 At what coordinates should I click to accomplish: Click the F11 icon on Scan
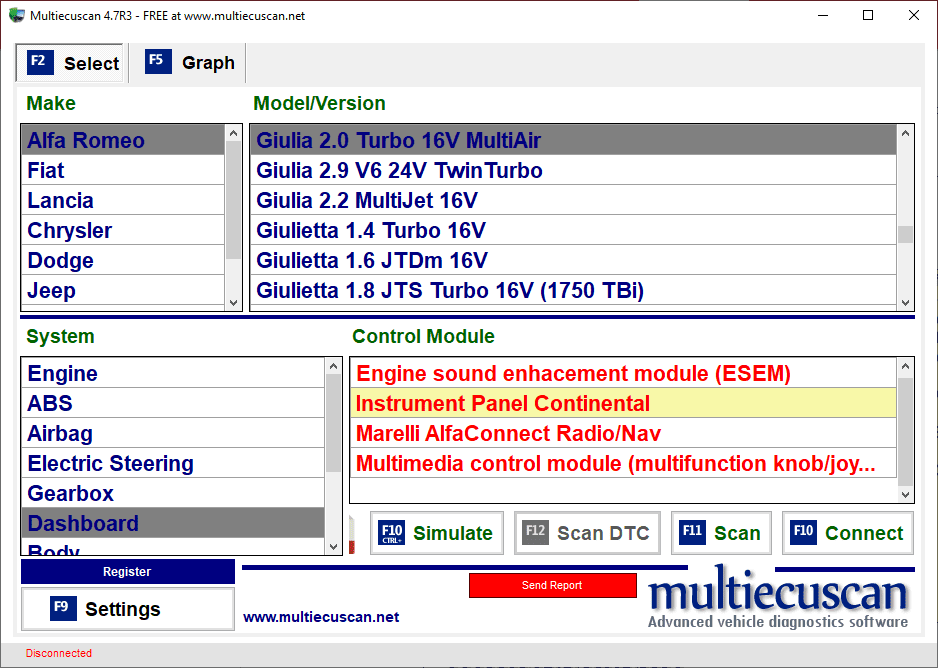(692, 531)
